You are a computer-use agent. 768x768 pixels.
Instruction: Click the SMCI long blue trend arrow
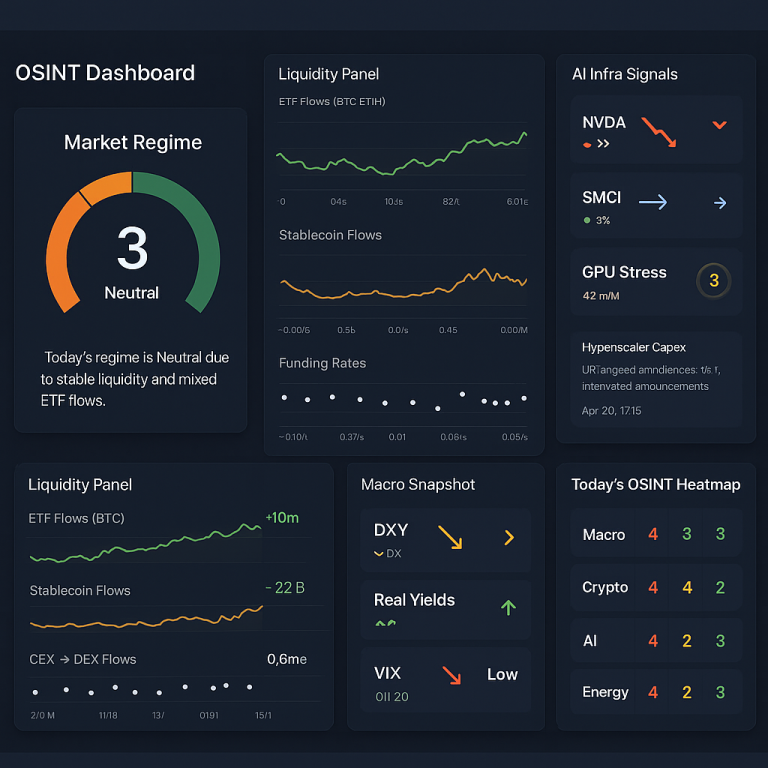[x=652, y=202]
